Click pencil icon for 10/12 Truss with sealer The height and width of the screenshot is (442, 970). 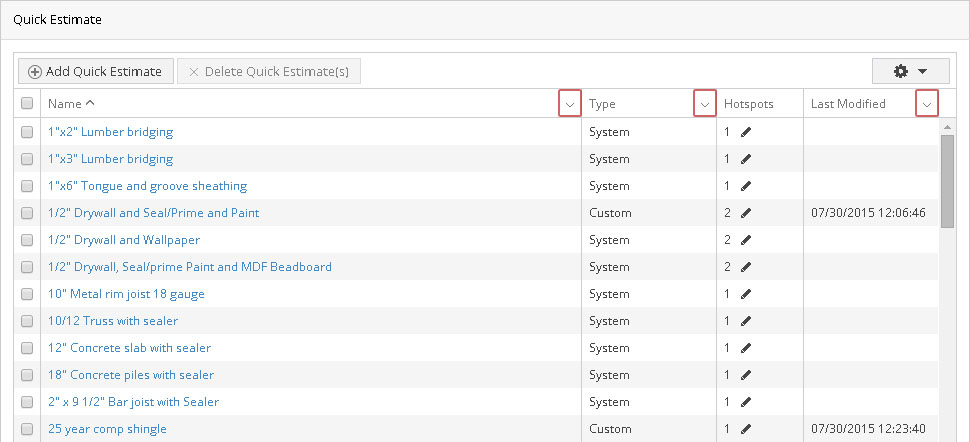click(746, 321)
